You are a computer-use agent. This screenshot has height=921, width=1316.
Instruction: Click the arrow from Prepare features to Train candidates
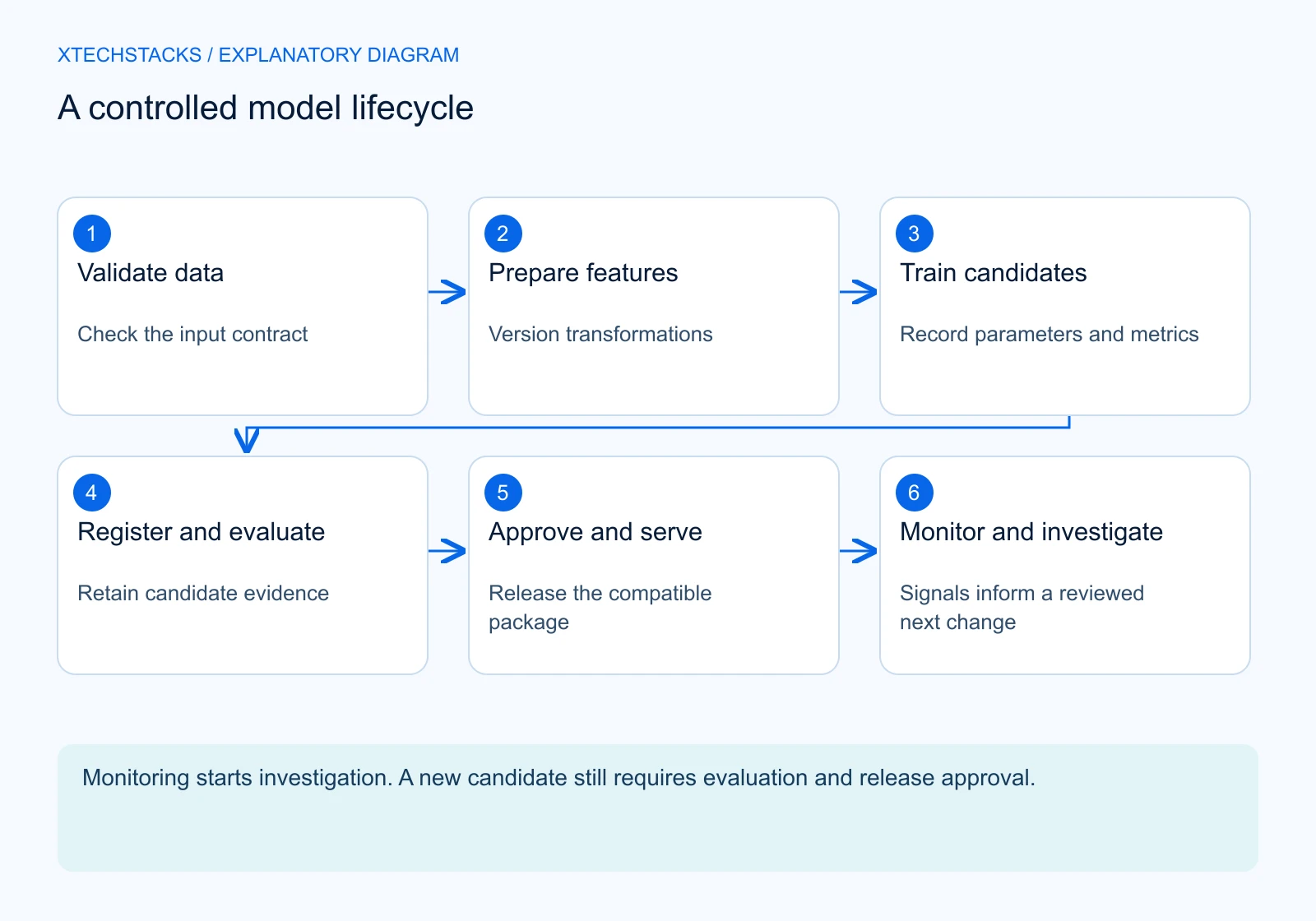tap(859, 292)
